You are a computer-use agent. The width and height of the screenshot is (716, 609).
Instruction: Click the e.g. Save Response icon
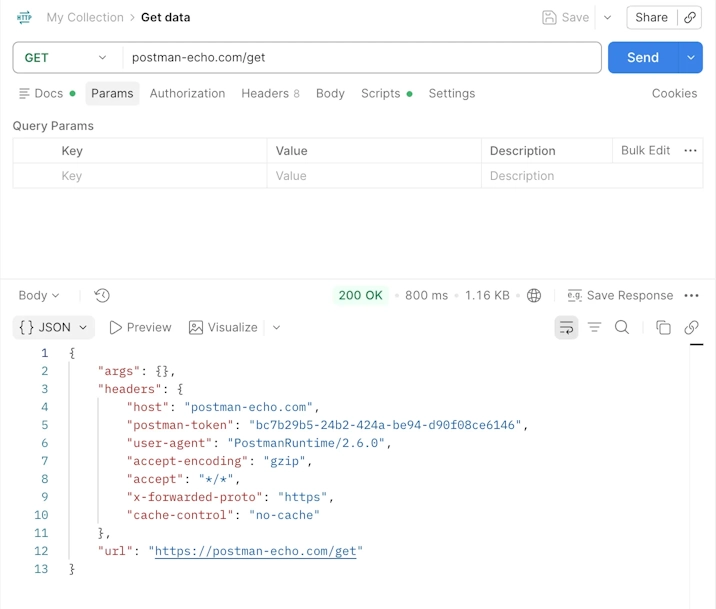(574, 295)
